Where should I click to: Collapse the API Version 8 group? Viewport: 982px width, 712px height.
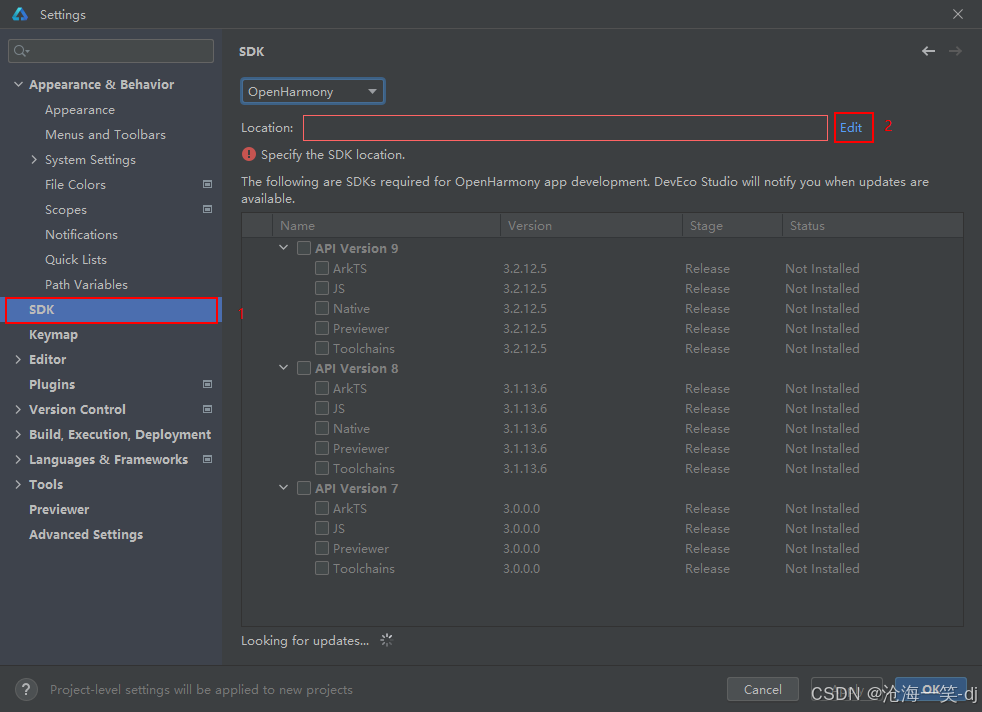[284, 368]
